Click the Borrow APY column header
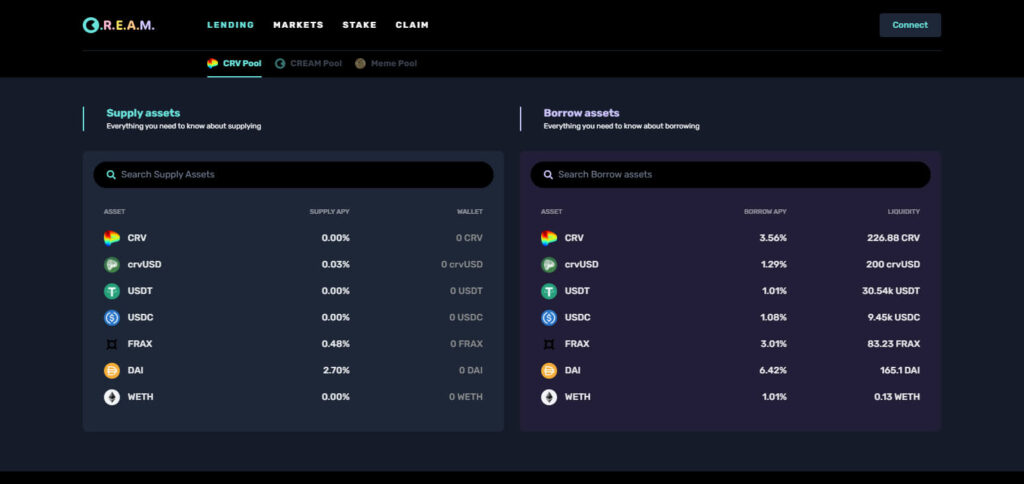The height and width of the screenshot is (484, 1024). click(x=765, y=212)
